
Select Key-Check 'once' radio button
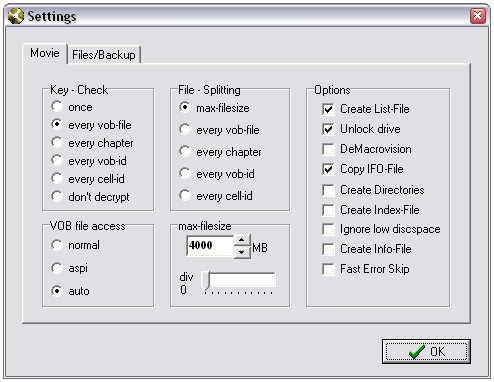[57, 107]
